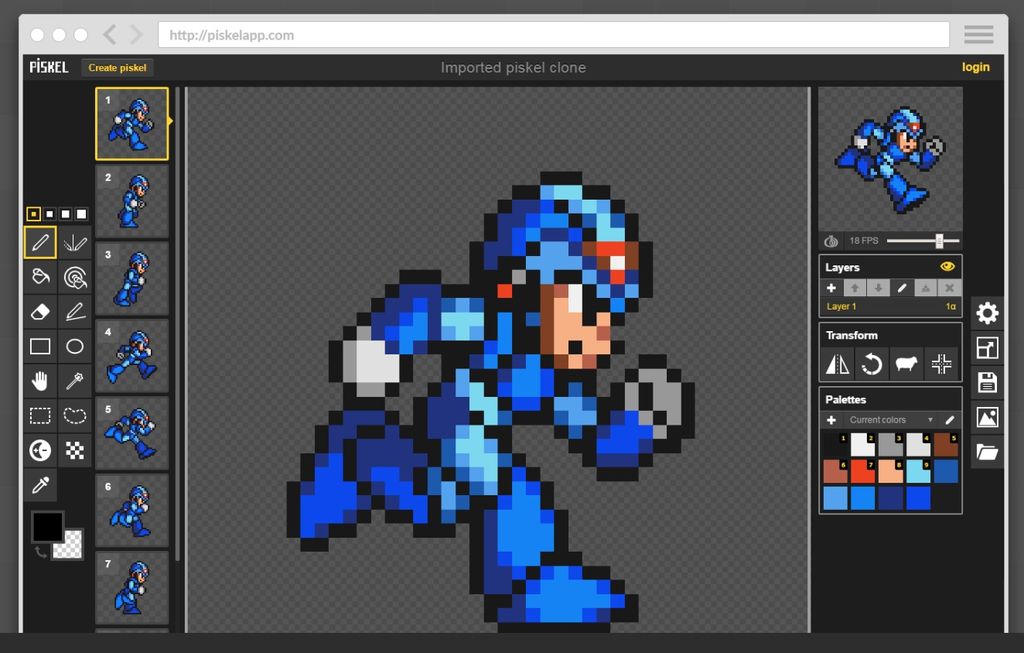Choose the Eraser tool
The width and height of the screenshot is (1024, 653).
pos(40,312)
